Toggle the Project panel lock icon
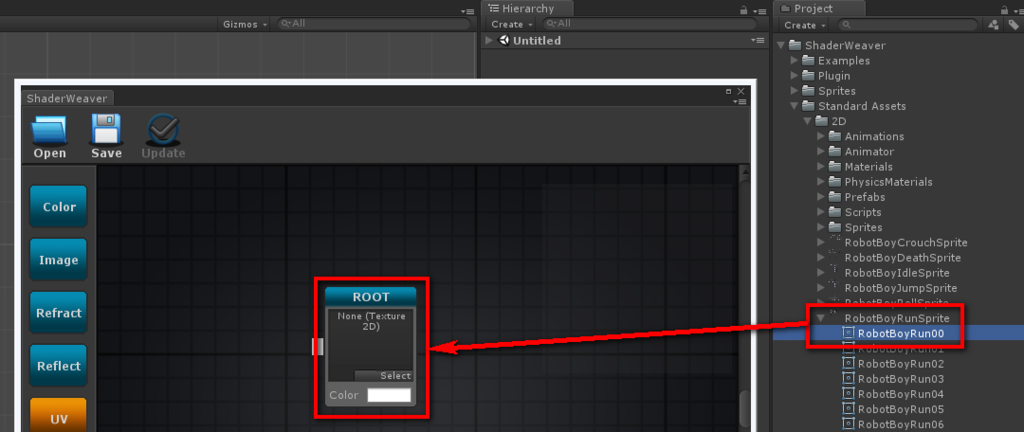This screenshot has height=432, width=1024. pyautogui.click(x=1004, y=10)
